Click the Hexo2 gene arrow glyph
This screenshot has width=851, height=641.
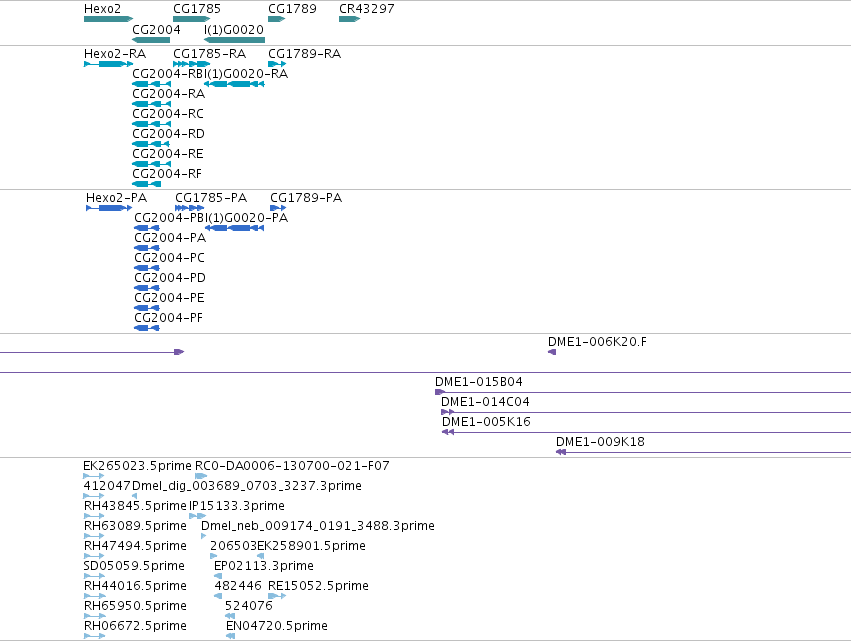(x=109, y=19)
